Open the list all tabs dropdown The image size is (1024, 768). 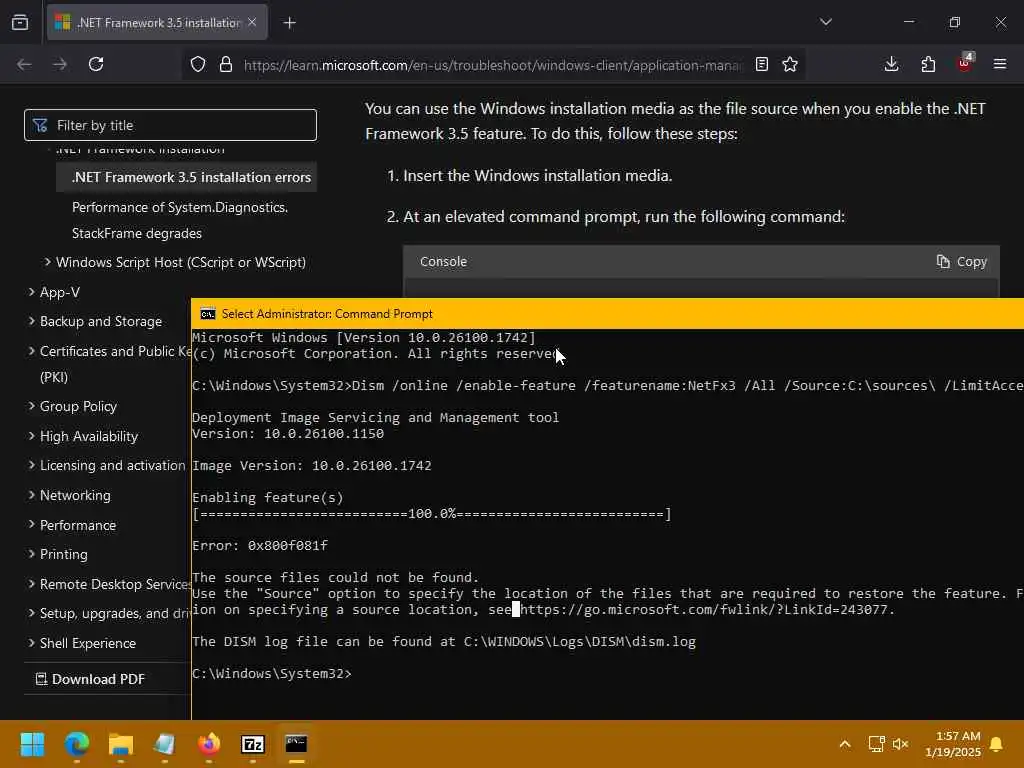click(x=825, y=22)
